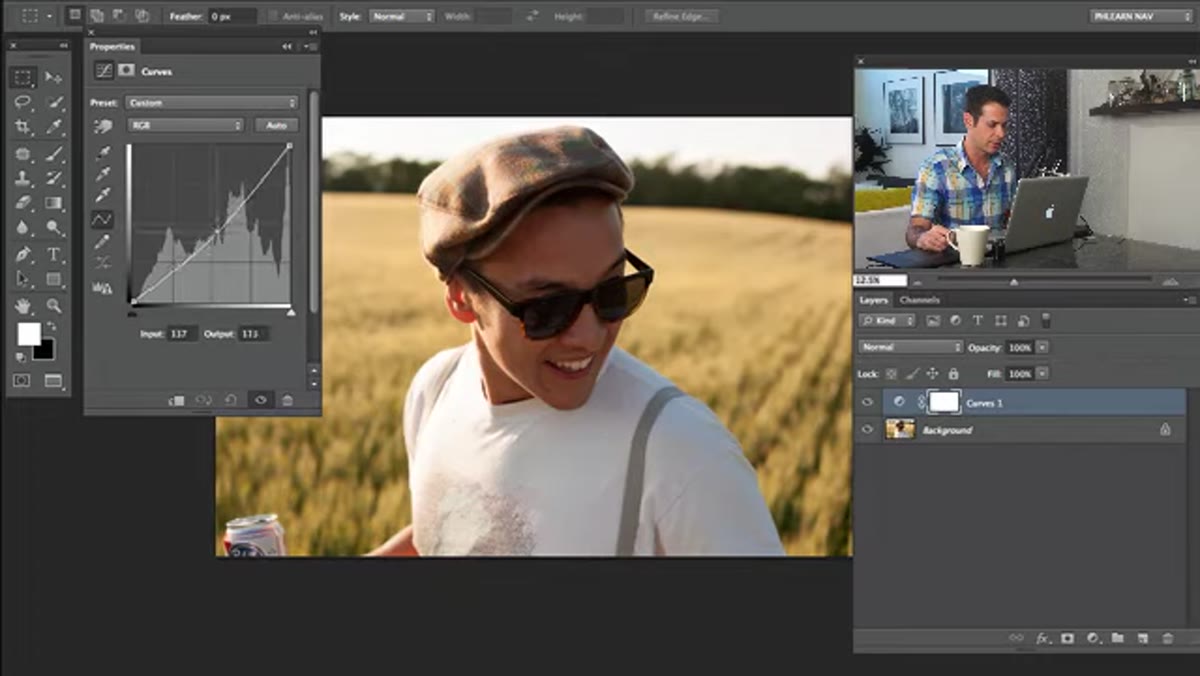The image size is (1200, 676).
Task: Select the Brush tool
Action: (54, 153)
